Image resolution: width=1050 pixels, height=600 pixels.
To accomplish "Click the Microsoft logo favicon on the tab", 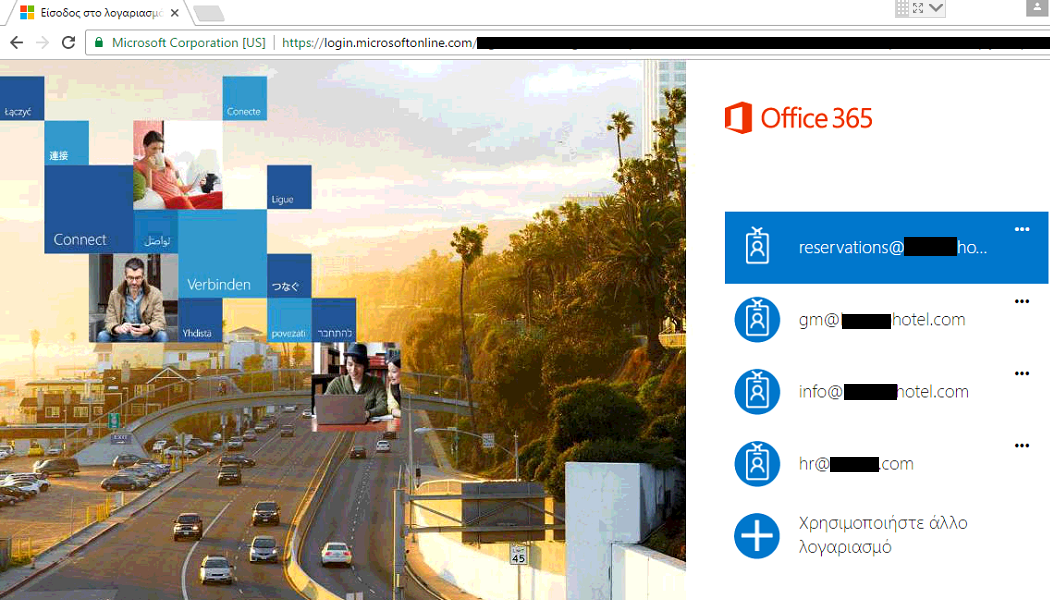I will point(27,12).
